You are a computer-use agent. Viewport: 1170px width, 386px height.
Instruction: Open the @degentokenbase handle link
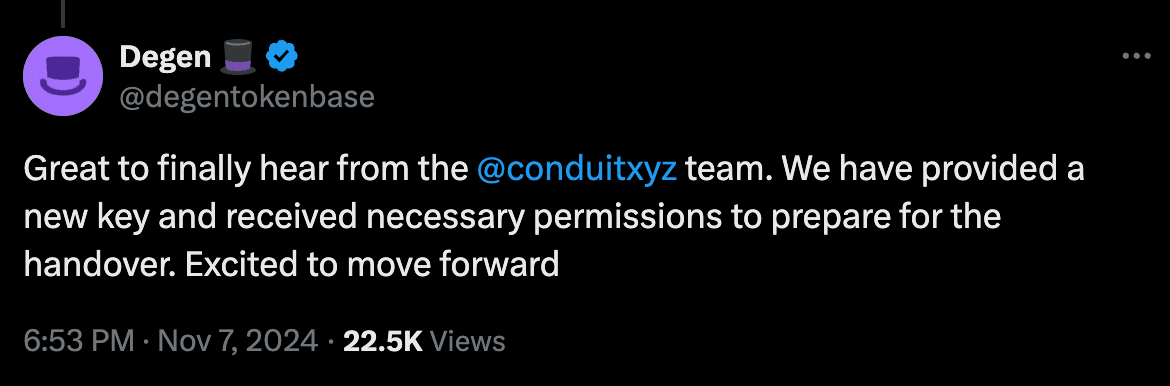tap(247, 96)
